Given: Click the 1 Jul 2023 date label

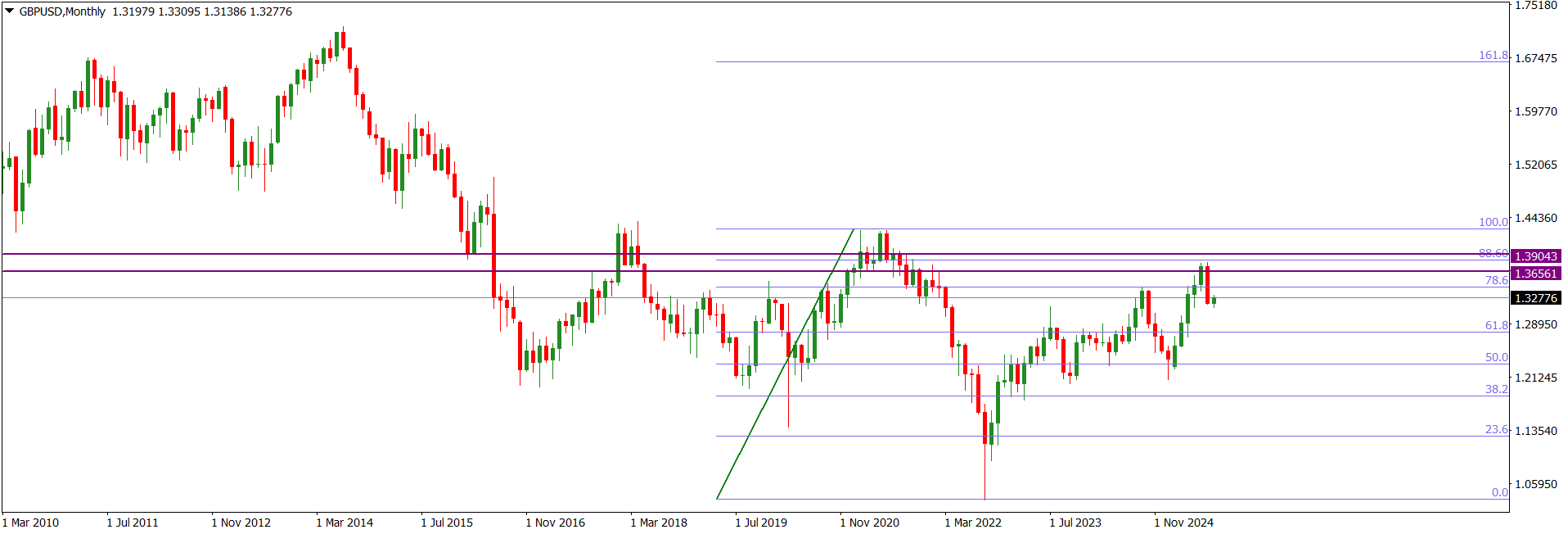Looking at the screenshot, I should pos(1075,523).
